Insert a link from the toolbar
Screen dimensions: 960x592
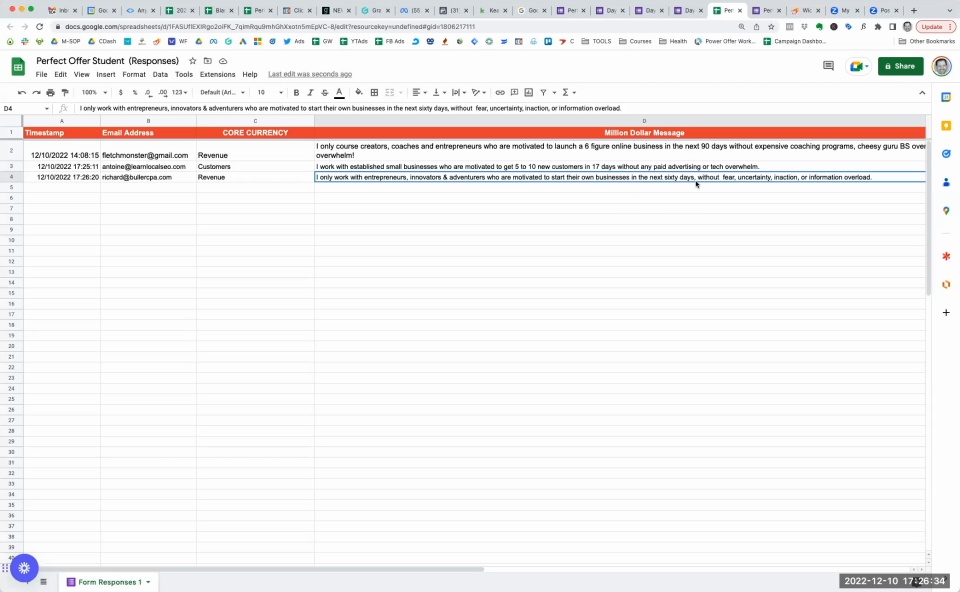coord(500,92)
